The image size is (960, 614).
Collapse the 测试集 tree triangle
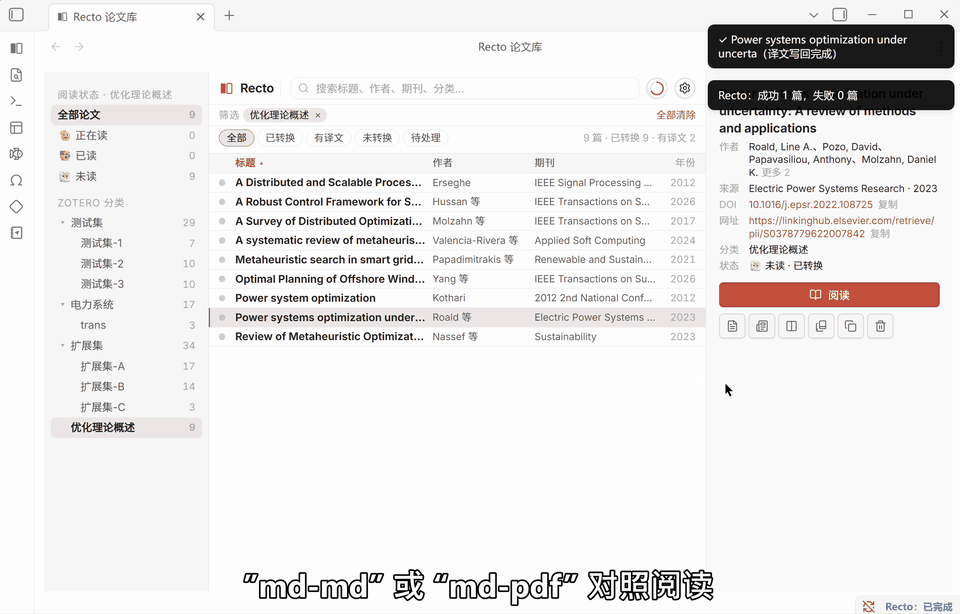coord(62,223)
